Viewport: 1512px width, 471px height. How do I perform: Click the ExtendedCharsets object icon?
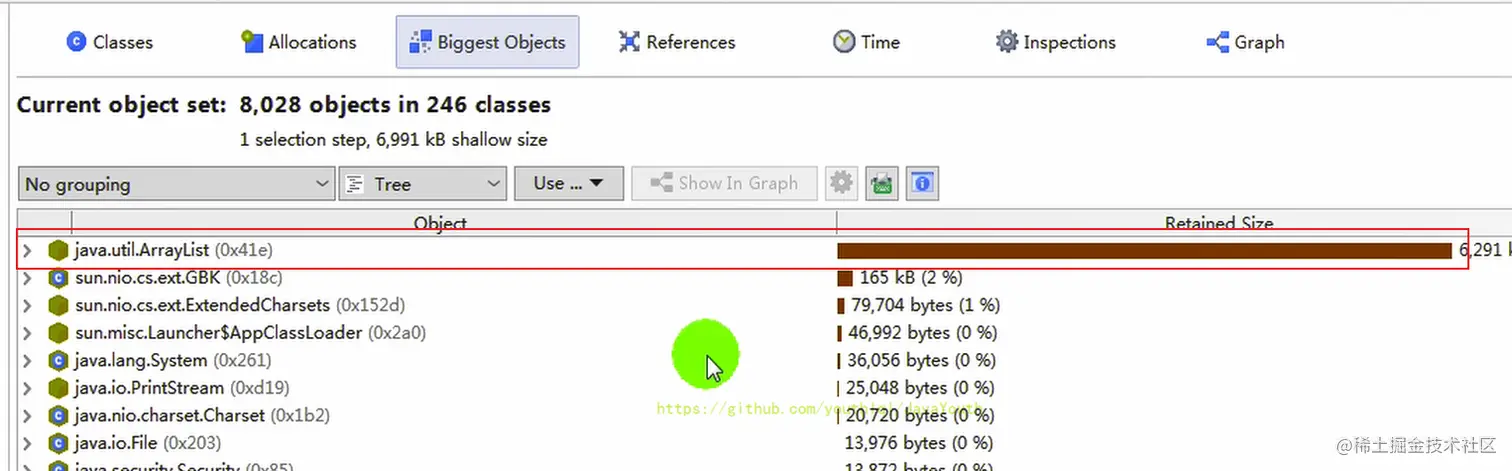click(x=58, y=305)
